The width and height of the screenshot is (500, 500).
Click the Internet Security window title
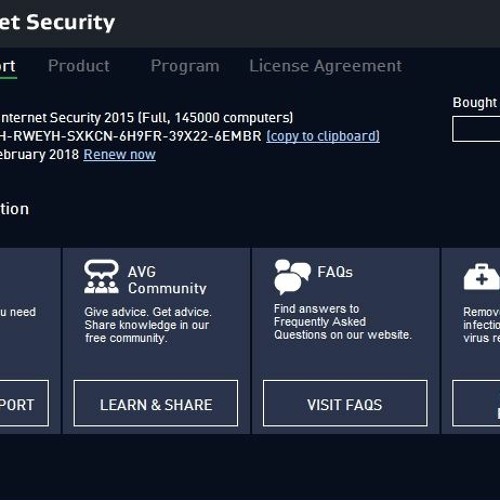(57, 22)
